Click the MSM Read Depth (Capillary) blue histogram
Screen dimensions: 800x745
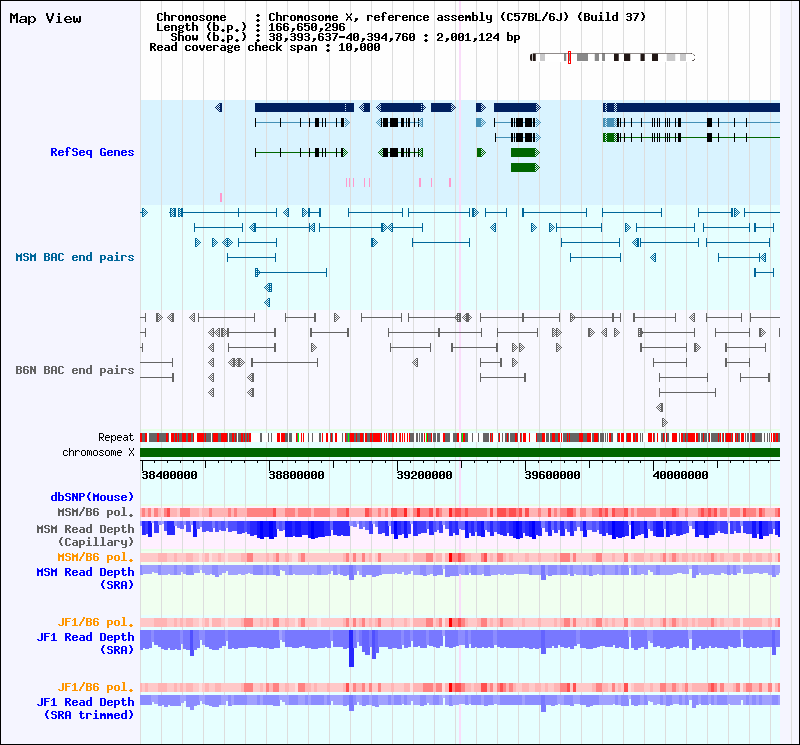tap(460, 530)
